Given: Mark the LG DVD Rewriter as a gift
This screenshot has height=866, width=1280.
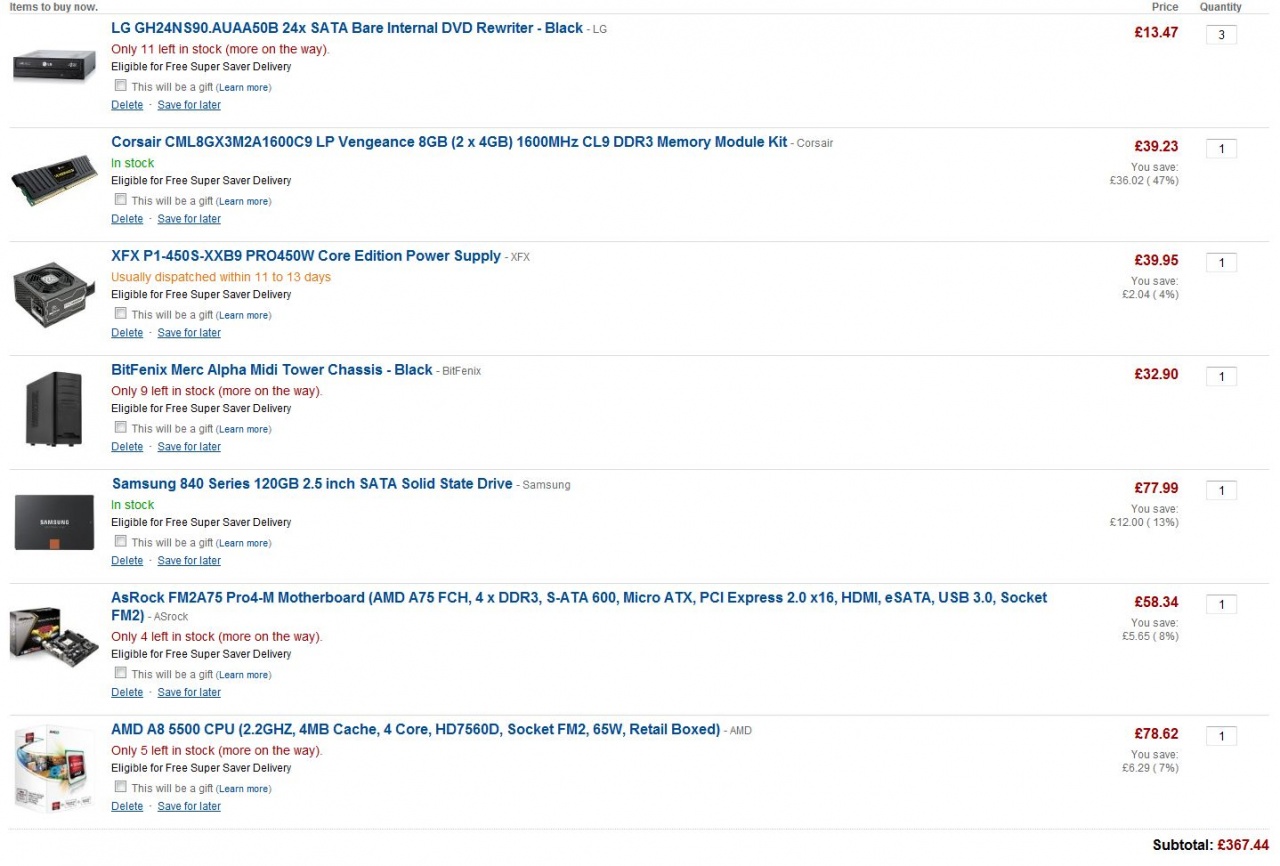Looking at the screenshot, I should point(120,85).
